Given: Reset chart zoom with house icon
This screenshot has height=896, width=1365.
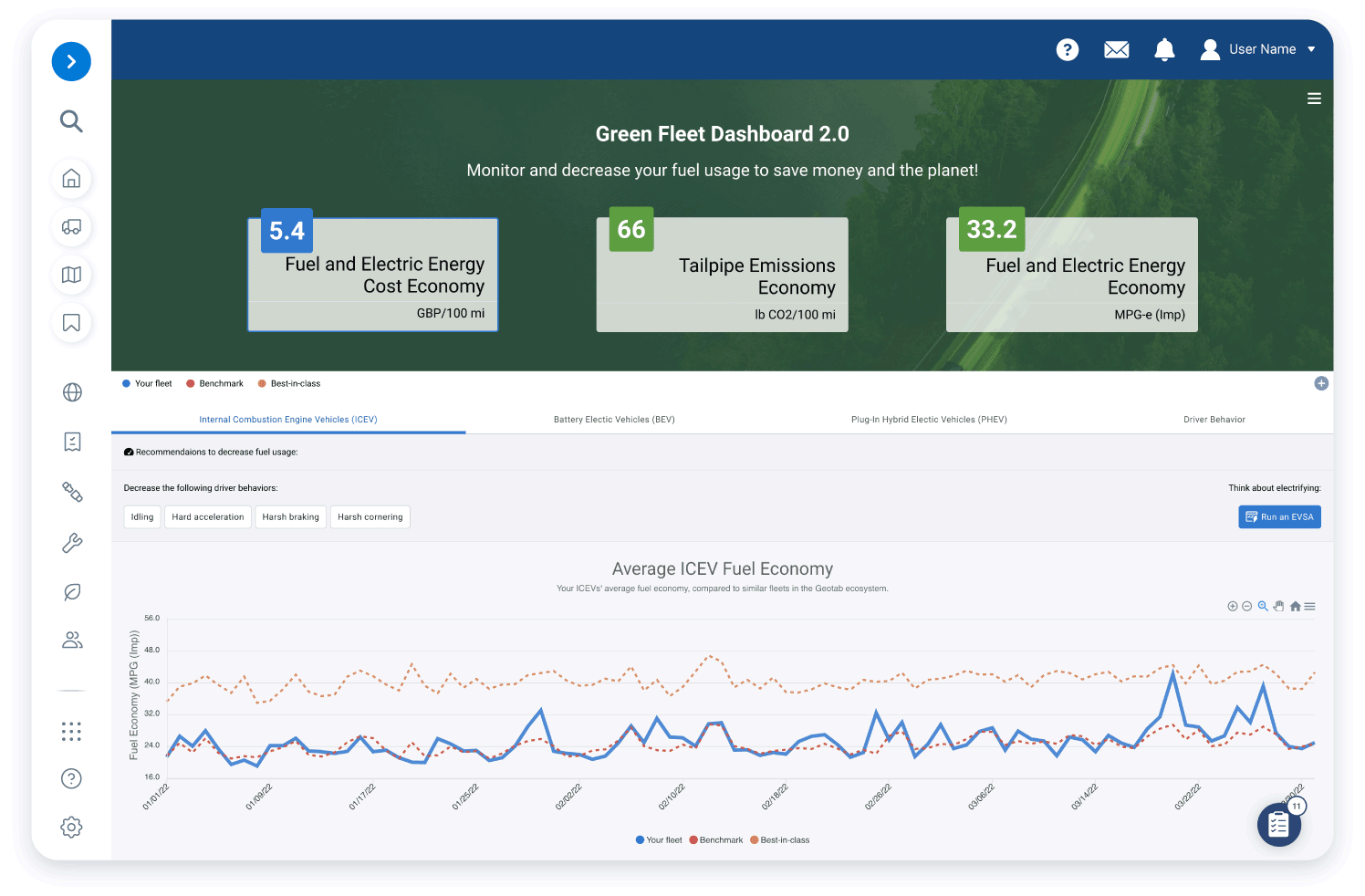Looking at the screenshot, I should (x=1295, y=607).
